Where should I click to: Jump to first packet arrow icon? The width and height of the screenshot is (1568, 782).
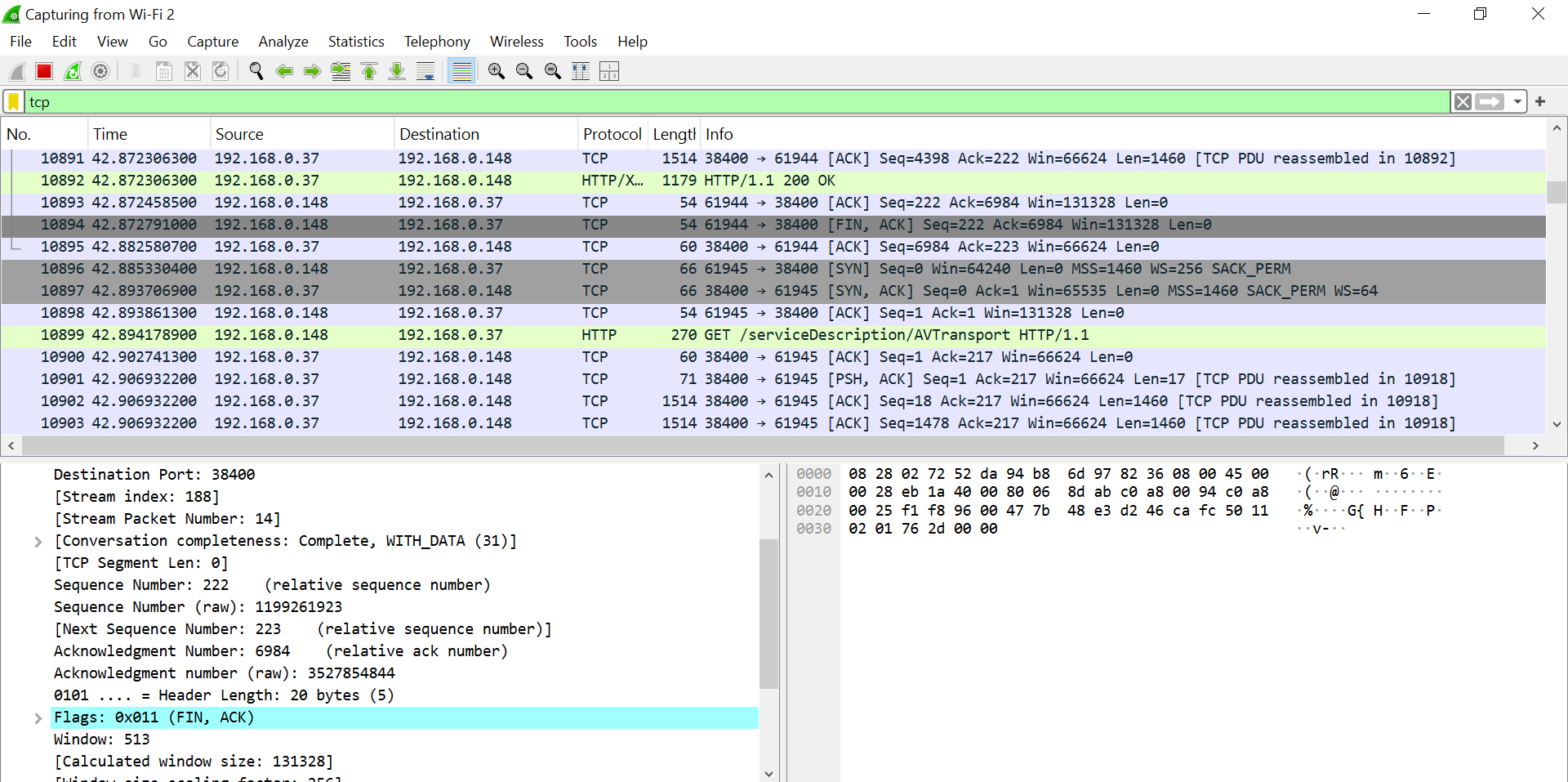pyautogui.click(x=369, y=72)
